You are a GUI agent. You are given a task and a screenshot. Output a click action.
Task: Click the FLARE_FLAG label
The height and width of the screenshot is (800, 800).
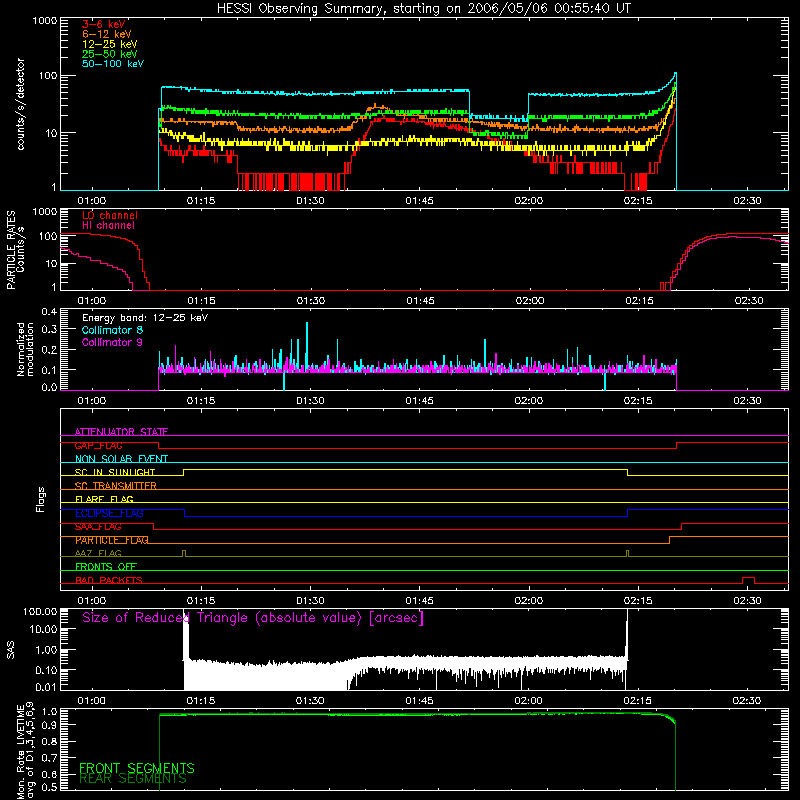[104, 499]
